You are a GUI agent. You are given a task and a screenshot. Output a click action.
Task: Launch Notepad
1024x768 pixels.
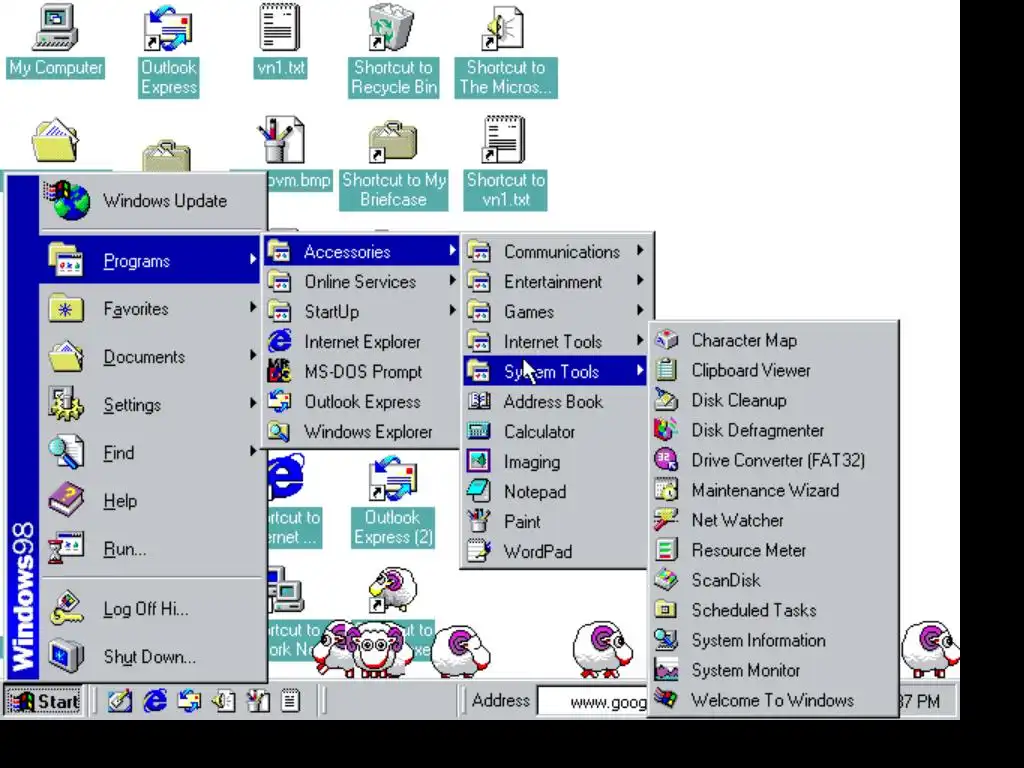tap(555, 492)
